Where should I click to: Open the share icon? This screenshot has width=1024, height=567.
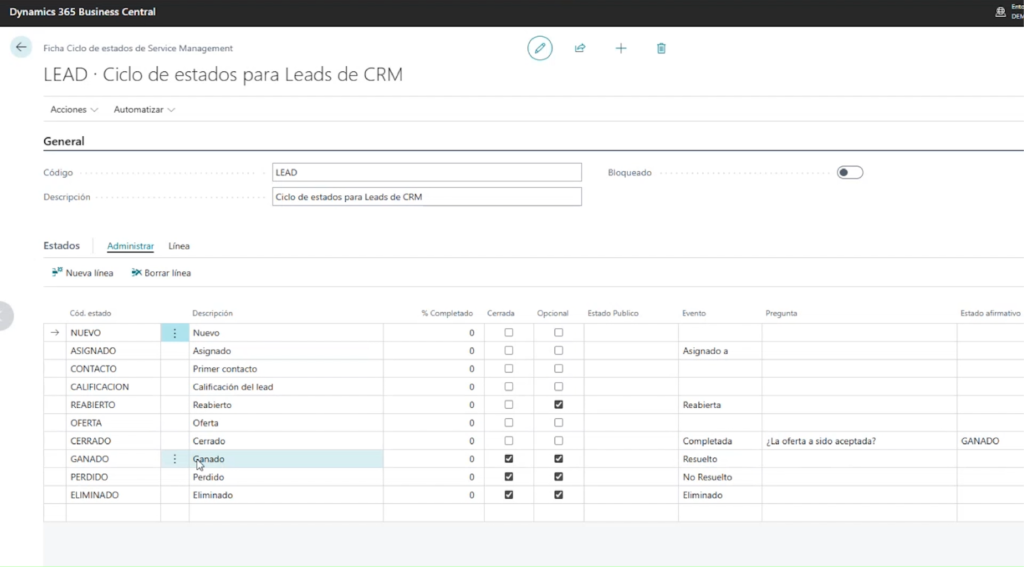coord(580,48)
